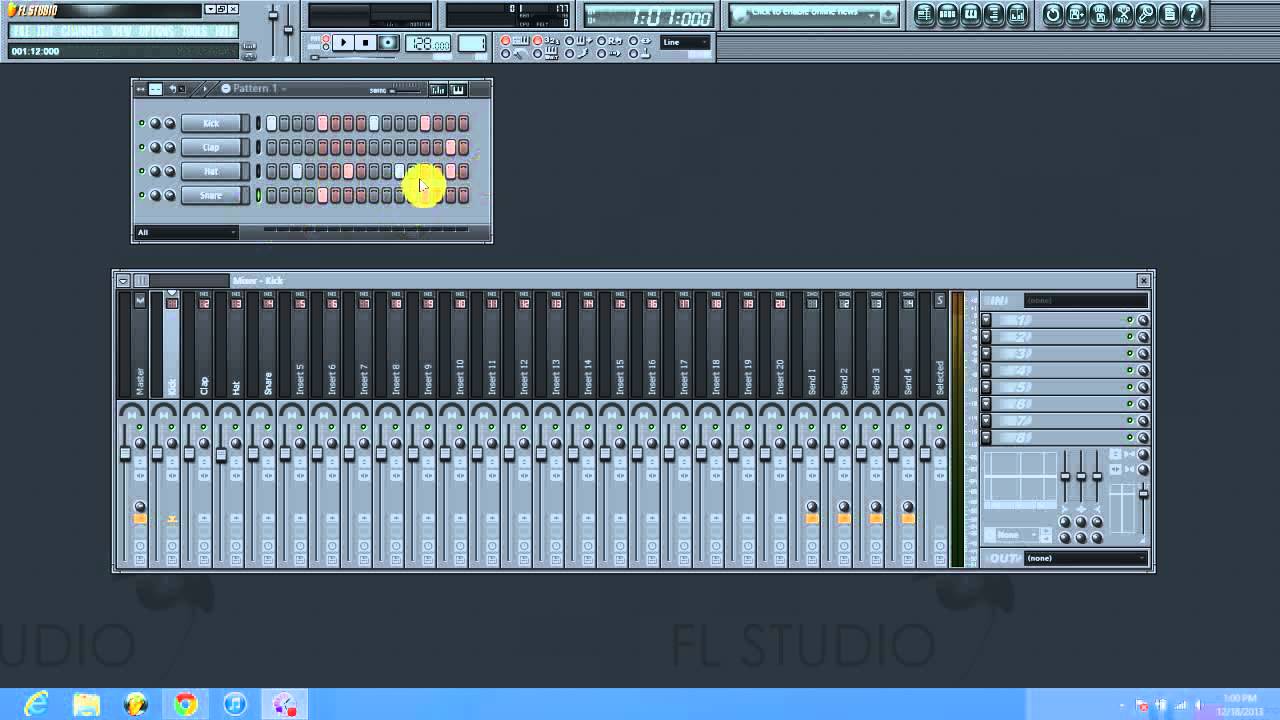
Task: Toggle the first step of Kick row
Action: click(271, 123)
